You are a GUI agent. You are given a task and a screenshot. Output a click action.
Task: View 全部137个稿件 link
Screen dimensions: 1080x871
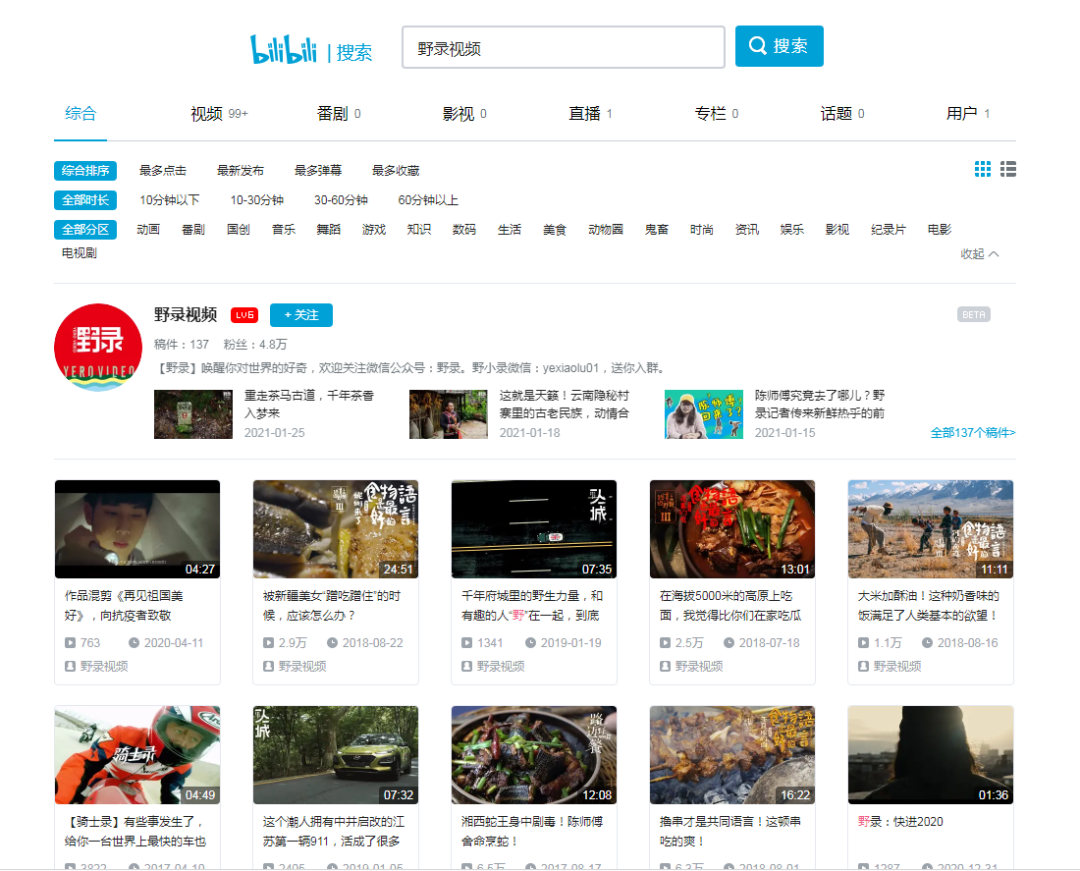[973, 432]
